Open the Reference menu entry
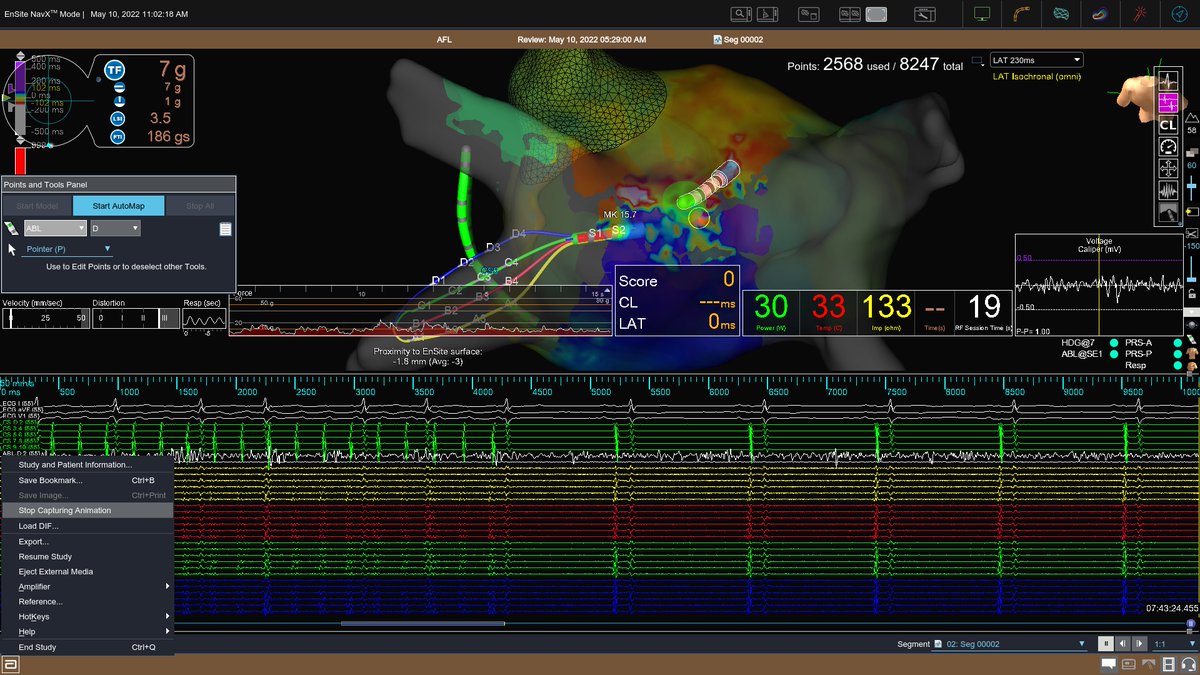 pyautogui.click(x=87, y=602)
